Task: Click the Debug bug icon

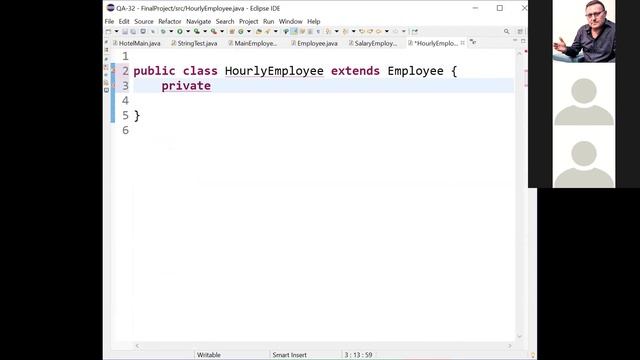Action: pyautogui.click(x=163, y=31)
